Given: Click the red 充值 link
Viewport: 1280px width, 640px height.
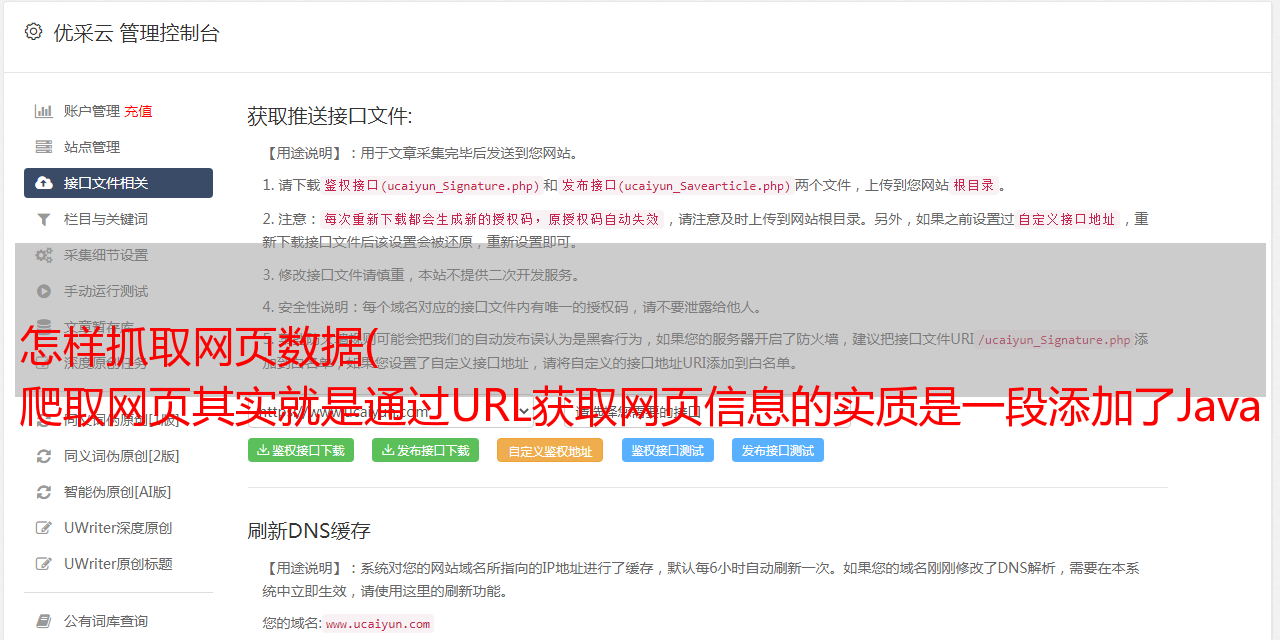Looking at the screenshot, I should pyautogui.click(x=138, y=111).
